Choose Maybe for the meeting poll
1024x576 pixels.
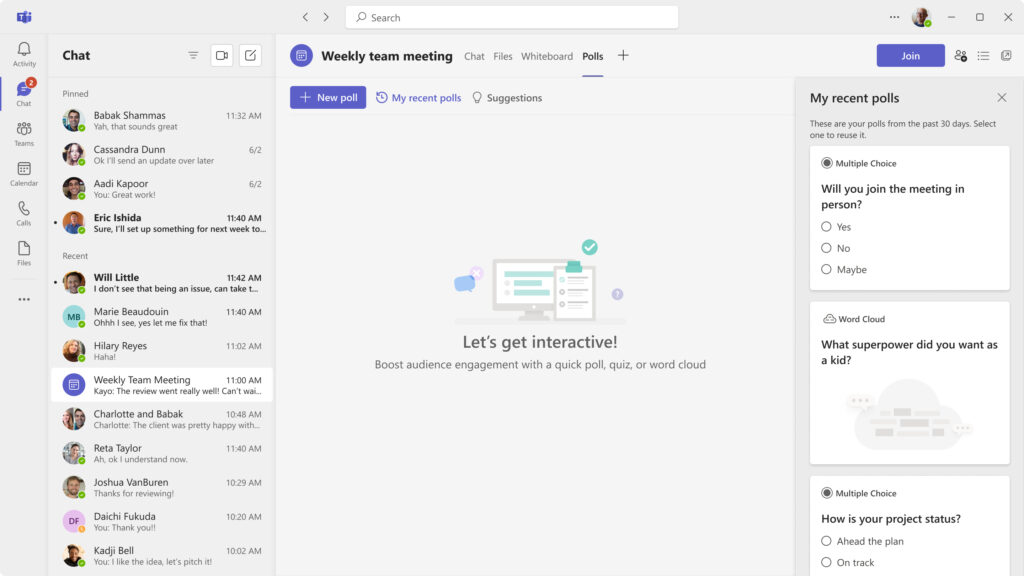(827, 269)
